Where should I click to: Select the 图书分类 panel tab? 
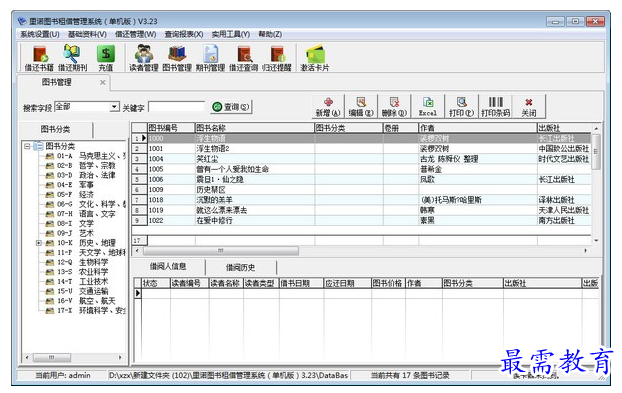[x=56, y=129]
